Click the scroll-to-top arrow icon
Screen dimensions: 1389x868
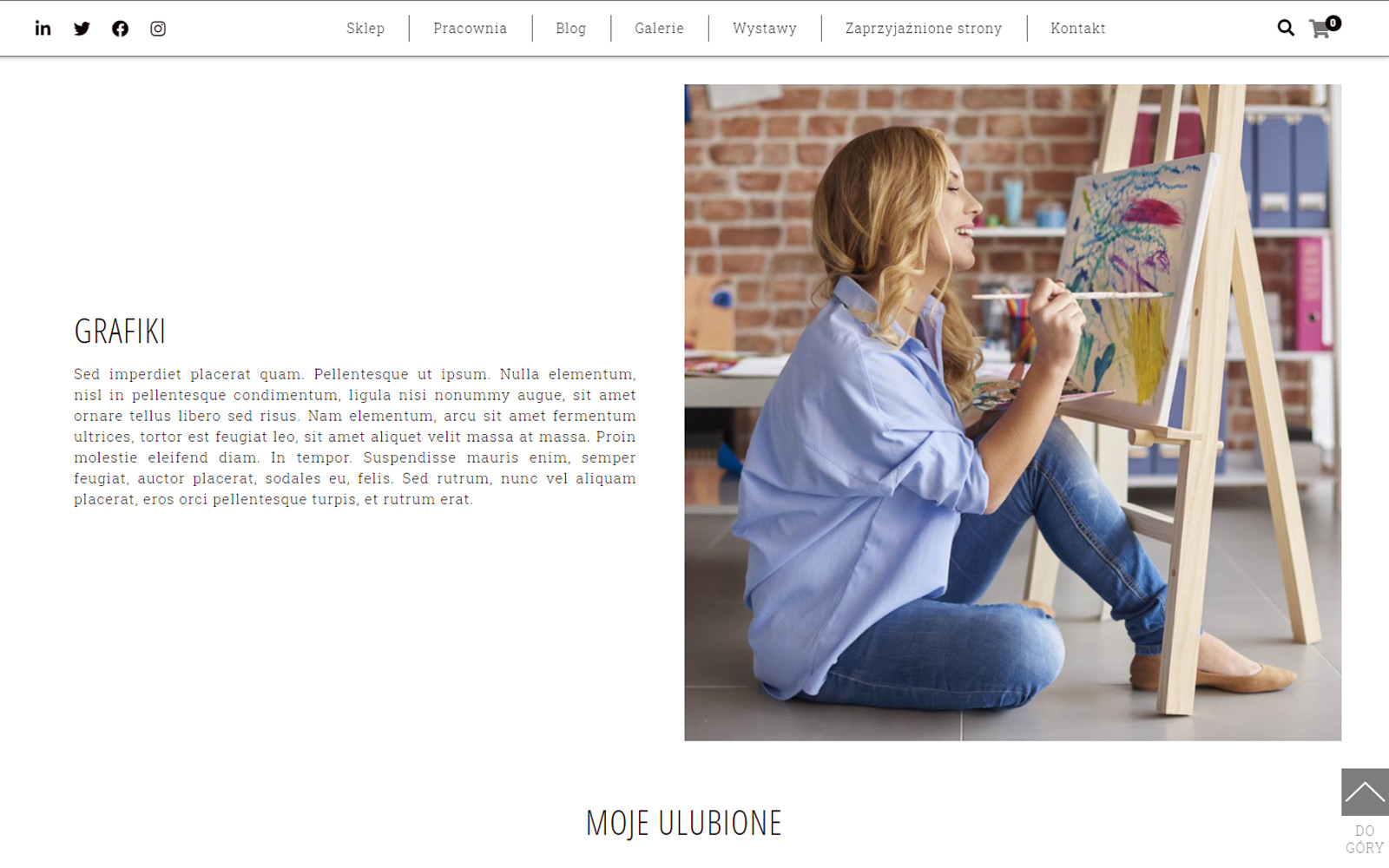[x=1365, y=792]
